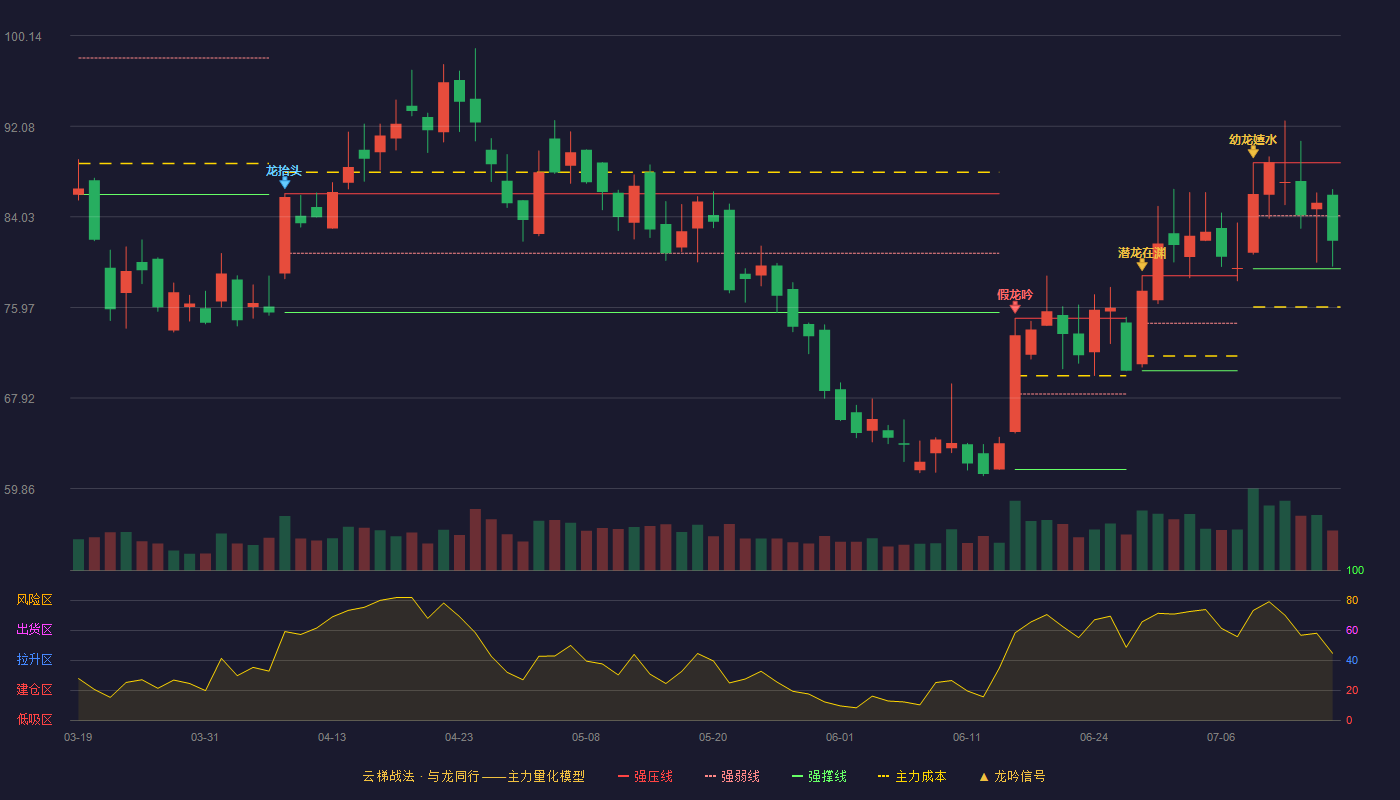This screenshot has height=800, width=1400.
Task: Click the 龙吟信号 triangle legend icon
Action: tap(983, 777)
